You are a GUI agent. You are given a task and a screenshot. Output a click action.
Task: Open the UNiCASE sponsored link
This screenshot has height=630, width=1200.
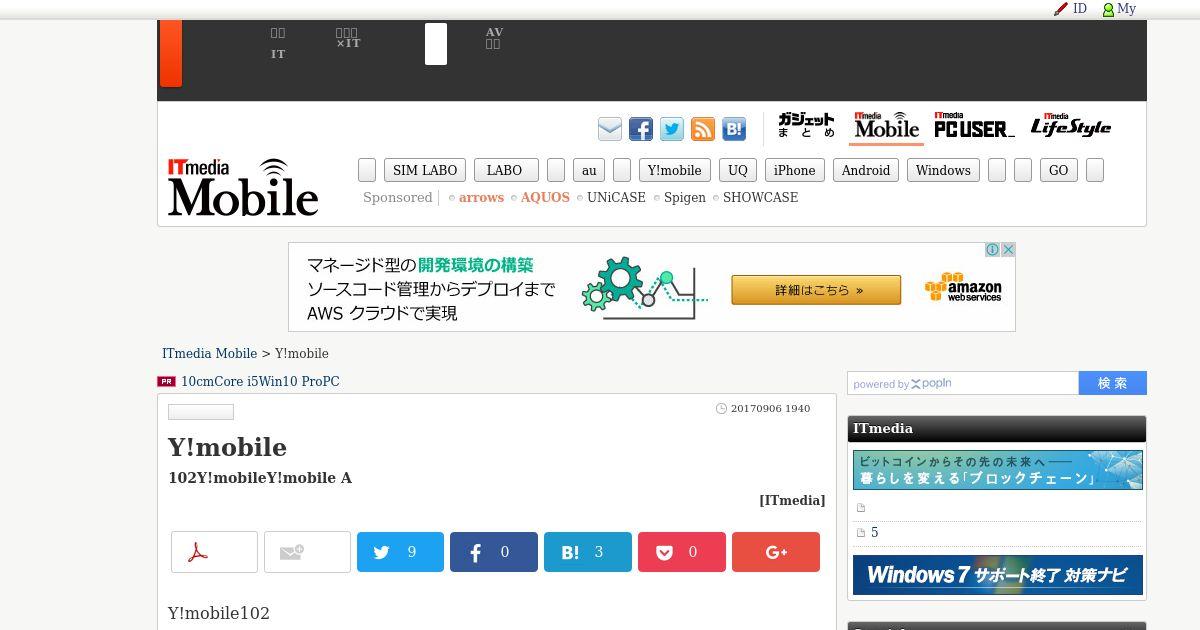point(616,198)
